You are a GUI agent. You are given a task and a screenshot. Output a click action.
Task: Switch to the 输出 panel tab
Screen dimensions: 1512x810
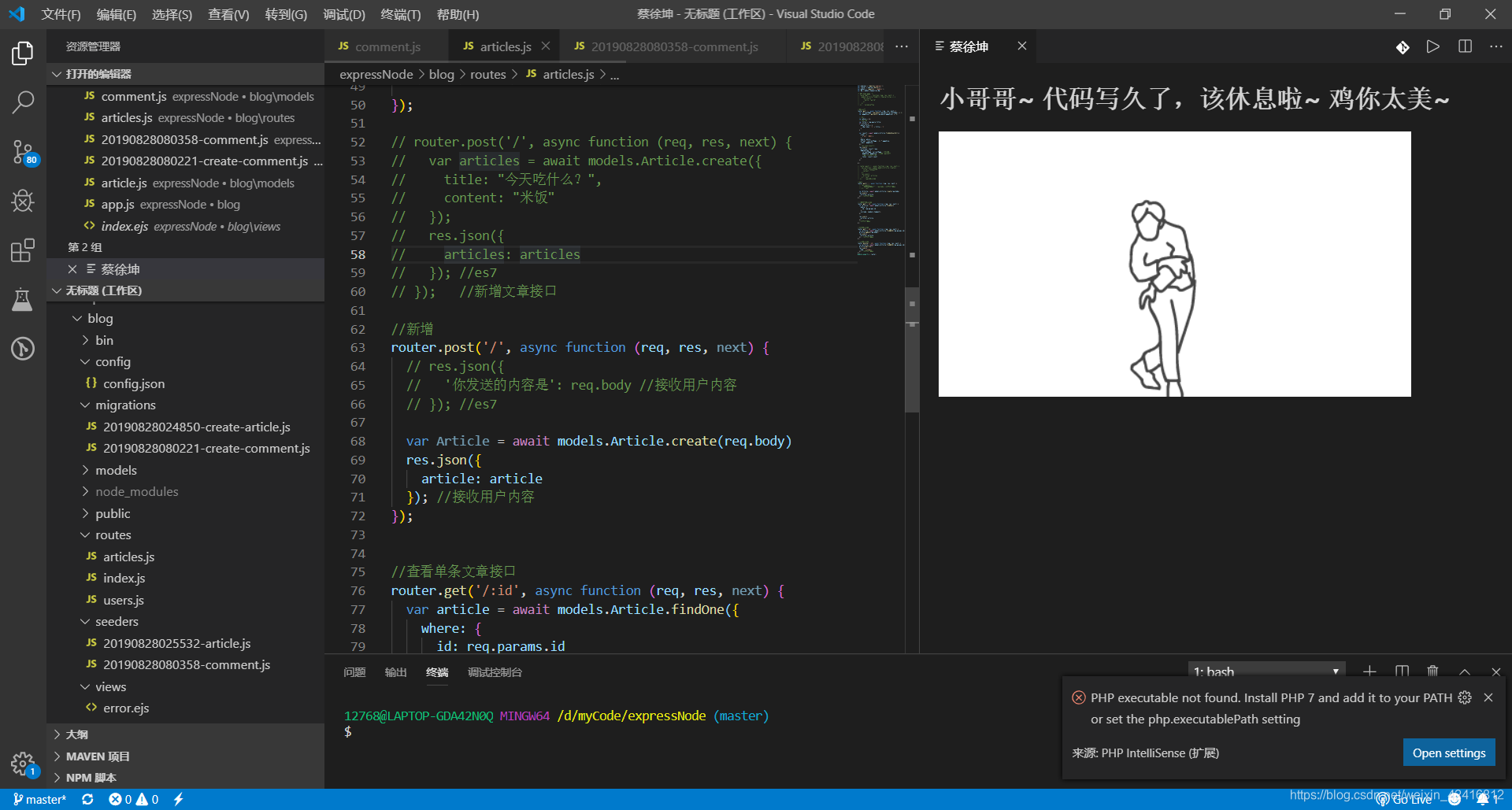(x=395, y=672)
